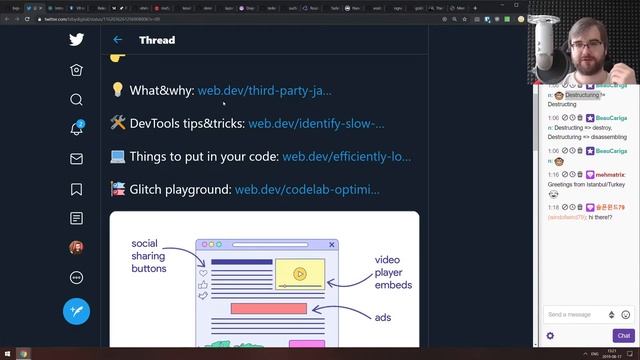Click the 'hi there!?' chat message text
This screenshot has width=640, height=360.
click(600, 217)
